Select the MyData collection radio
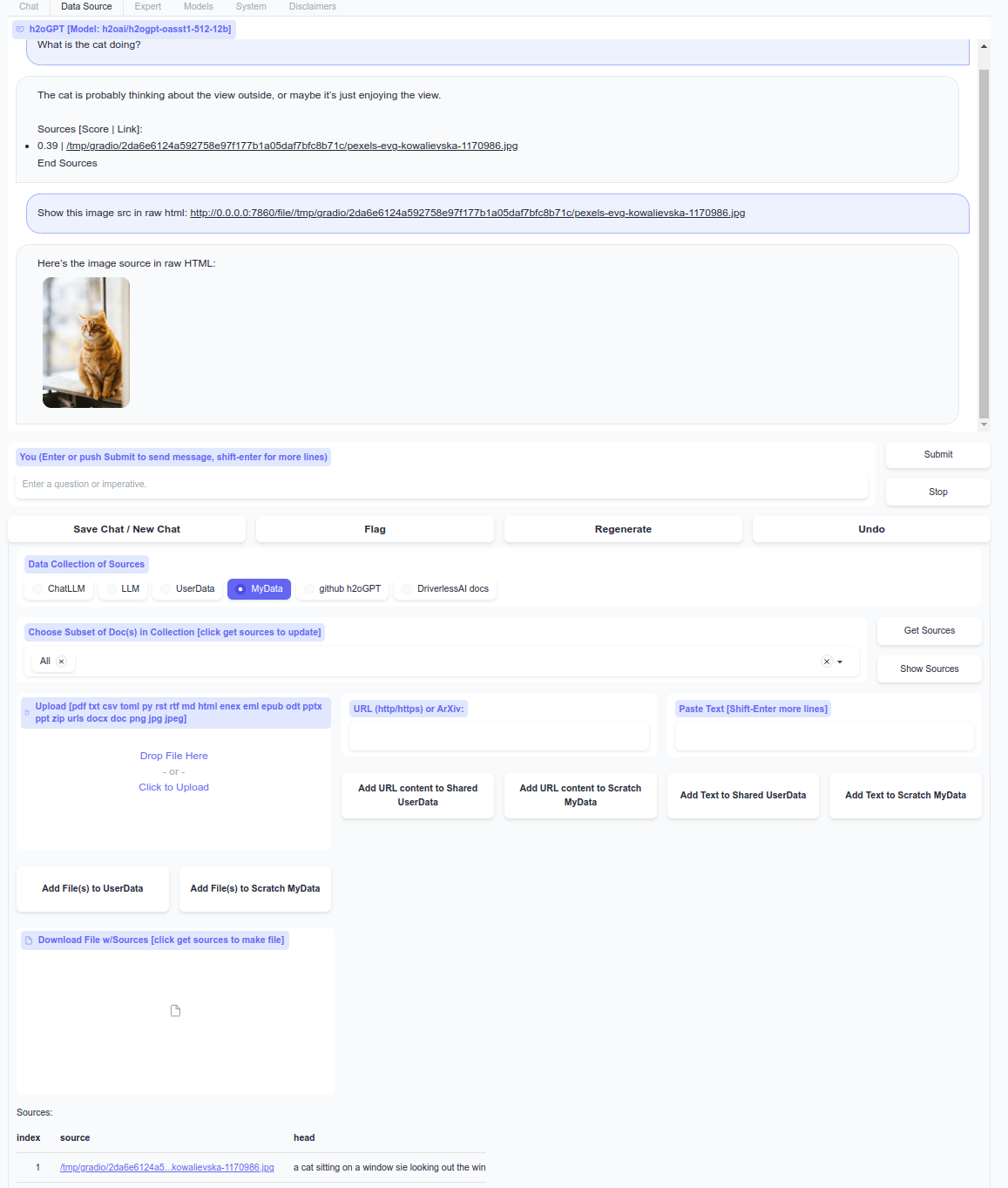 [259, 589]
